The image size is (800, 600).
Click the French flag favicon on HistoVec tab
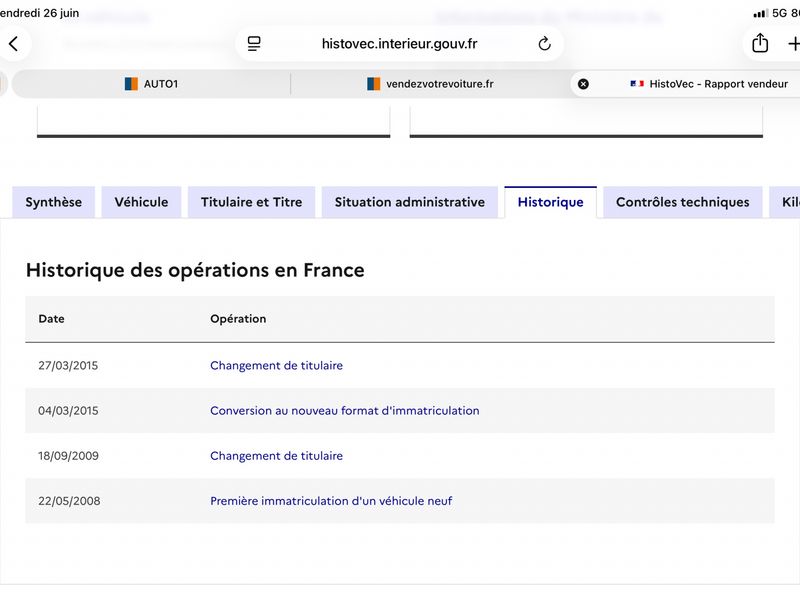[637, 84]
